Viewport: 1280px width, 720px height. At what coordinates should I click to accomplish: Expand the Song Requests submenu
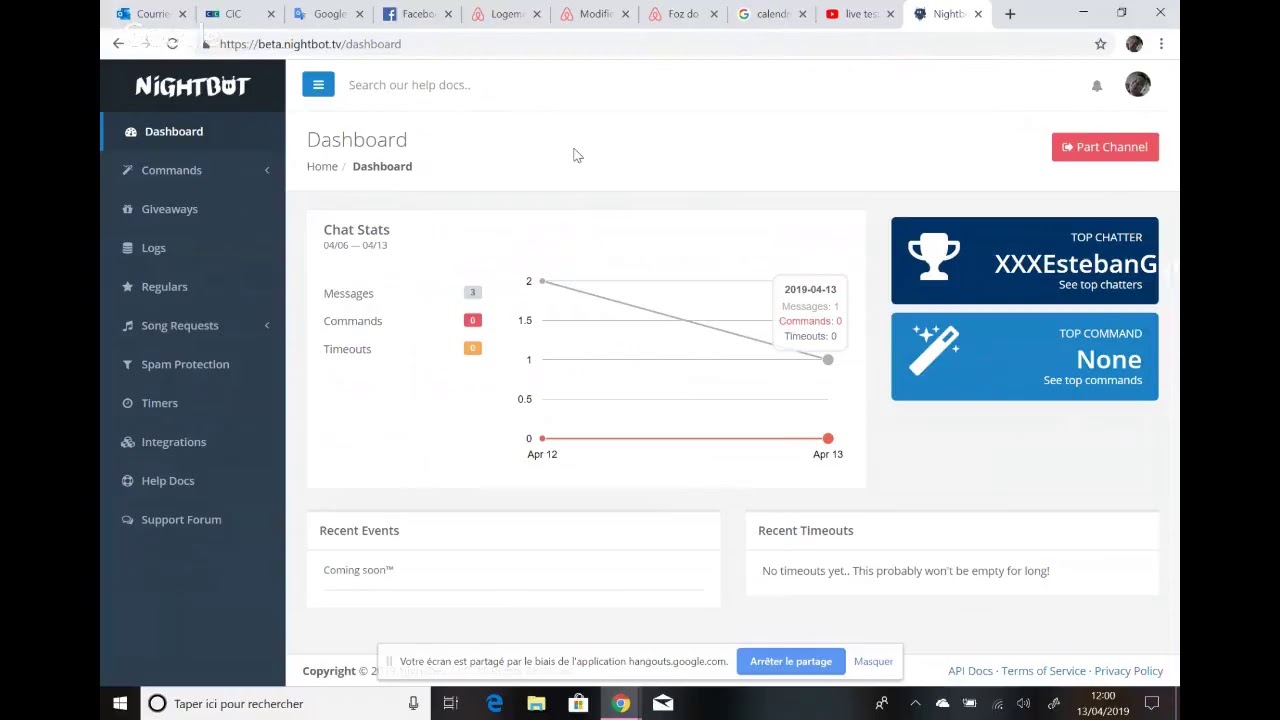click(x=192, y=326)
